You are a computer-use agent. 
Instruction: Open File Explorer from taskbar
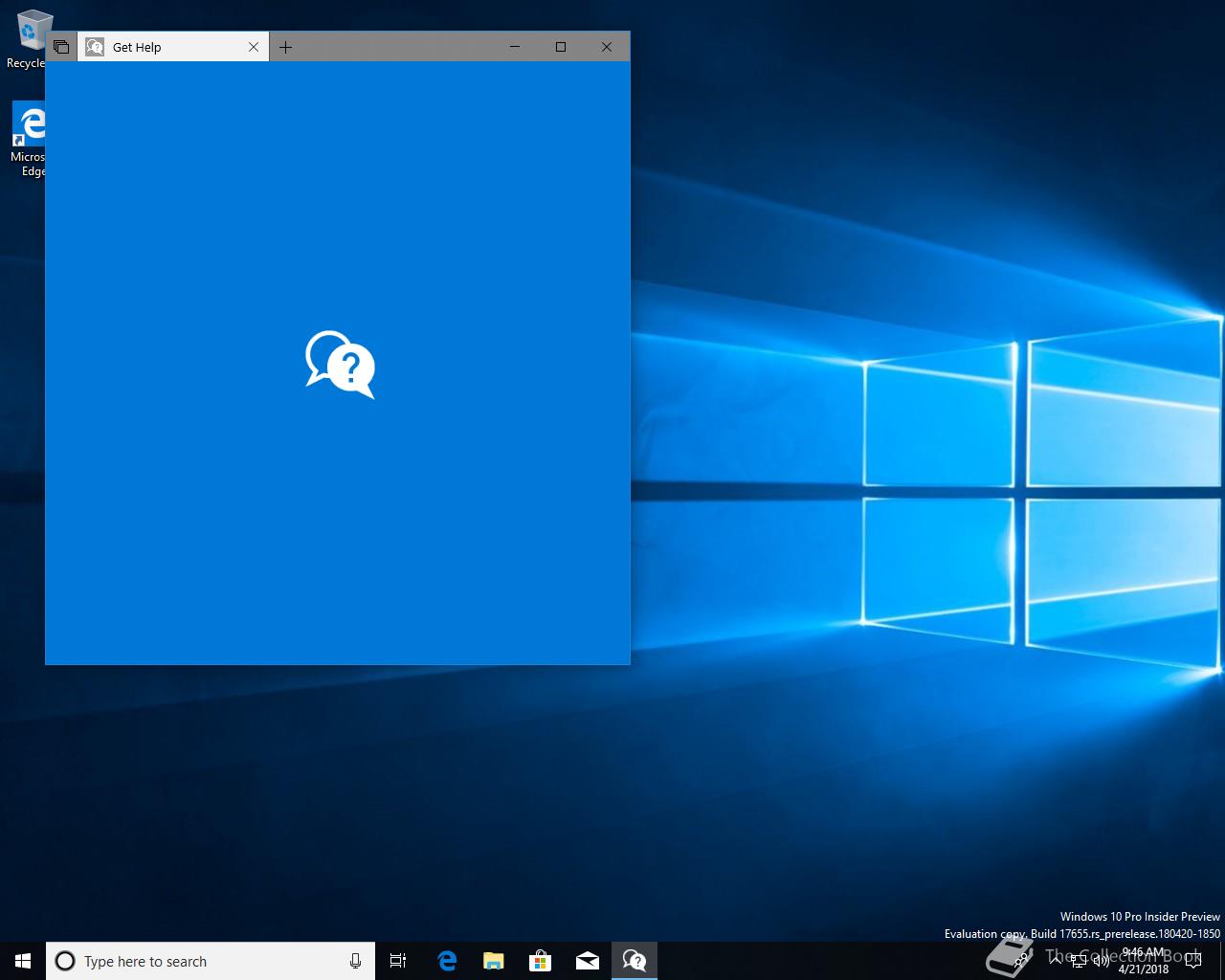point(493,961)
